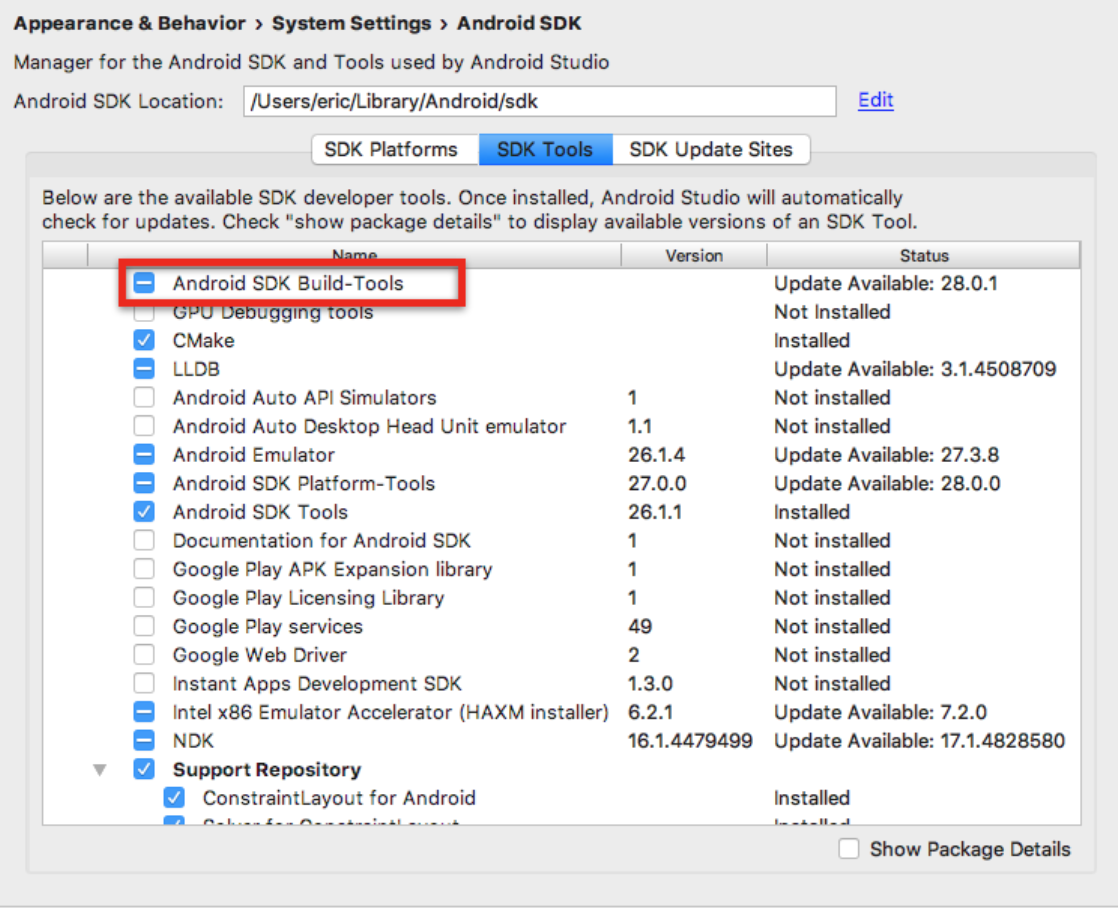The image size is (1118, 908).
Task: Click the Edit link for SDK location
Action: [874, 100]
